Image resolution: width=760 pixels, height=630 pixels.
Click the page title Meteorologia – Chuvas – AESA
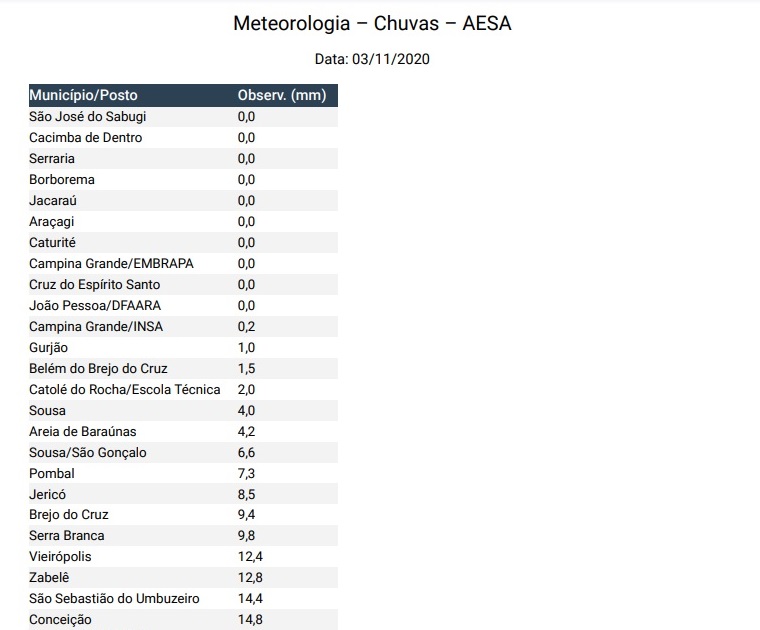click(372, 23)
